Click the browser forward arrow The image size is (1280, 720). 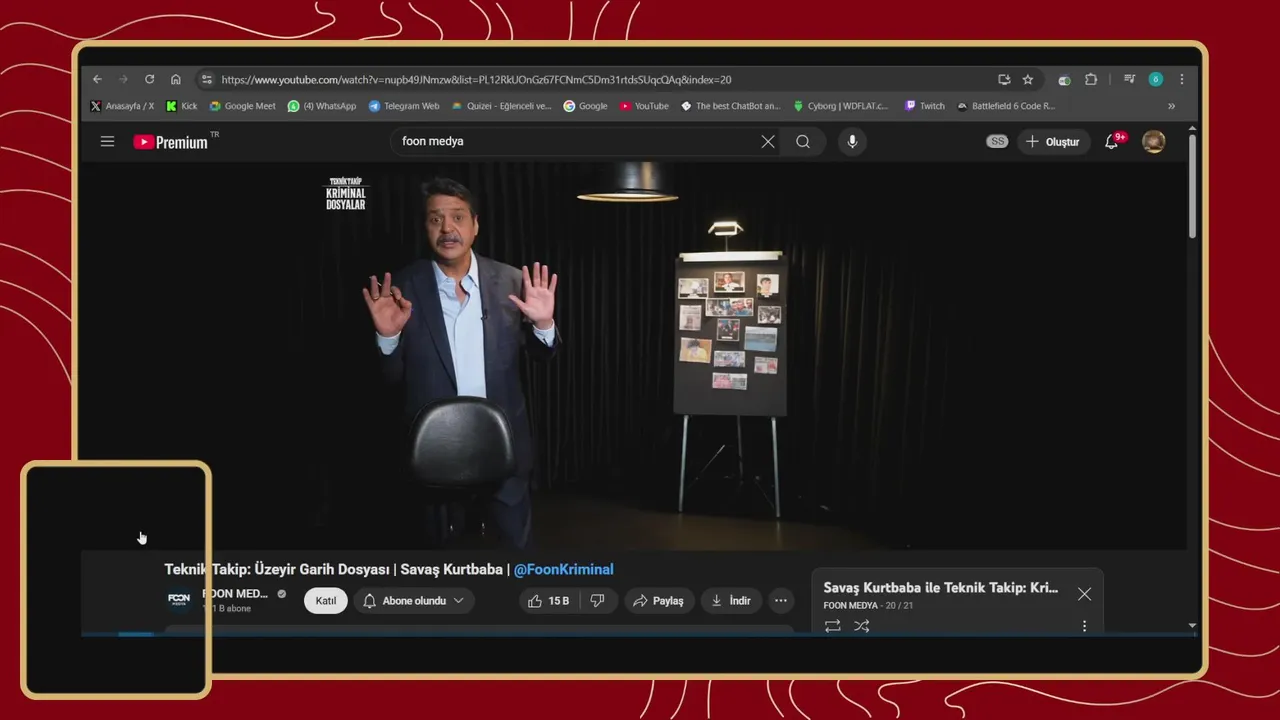pos(123,80)
